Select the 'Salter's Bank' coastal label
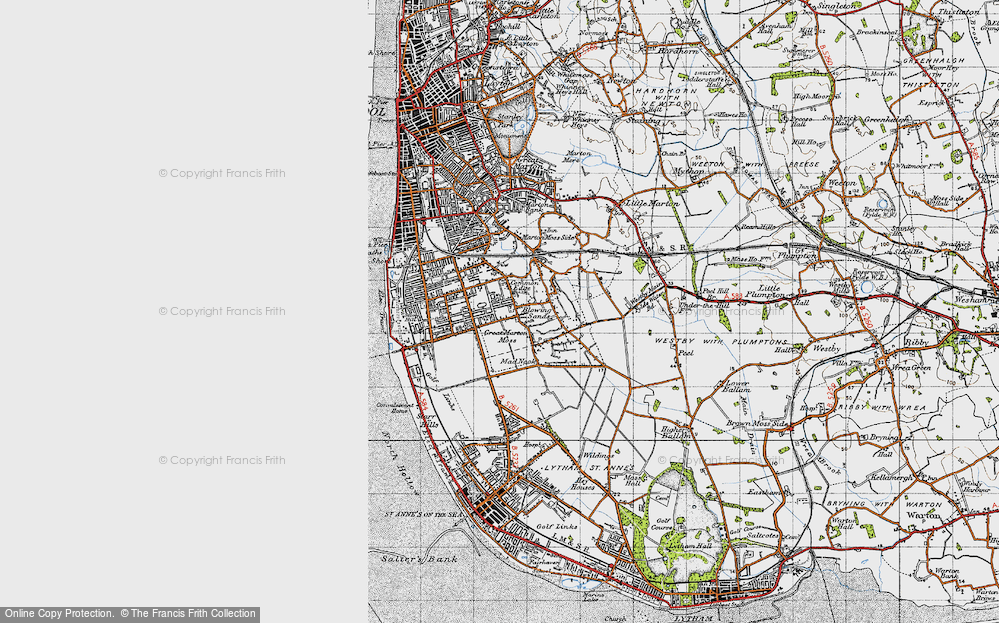Screen dimensions: 999x623 click(x=419, y=559)
